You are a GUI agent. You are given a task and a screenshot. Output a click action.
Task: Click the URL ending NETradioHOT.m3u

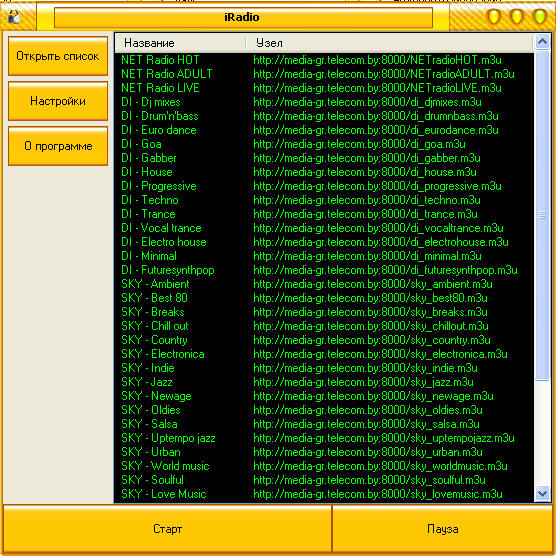point(377,60)
